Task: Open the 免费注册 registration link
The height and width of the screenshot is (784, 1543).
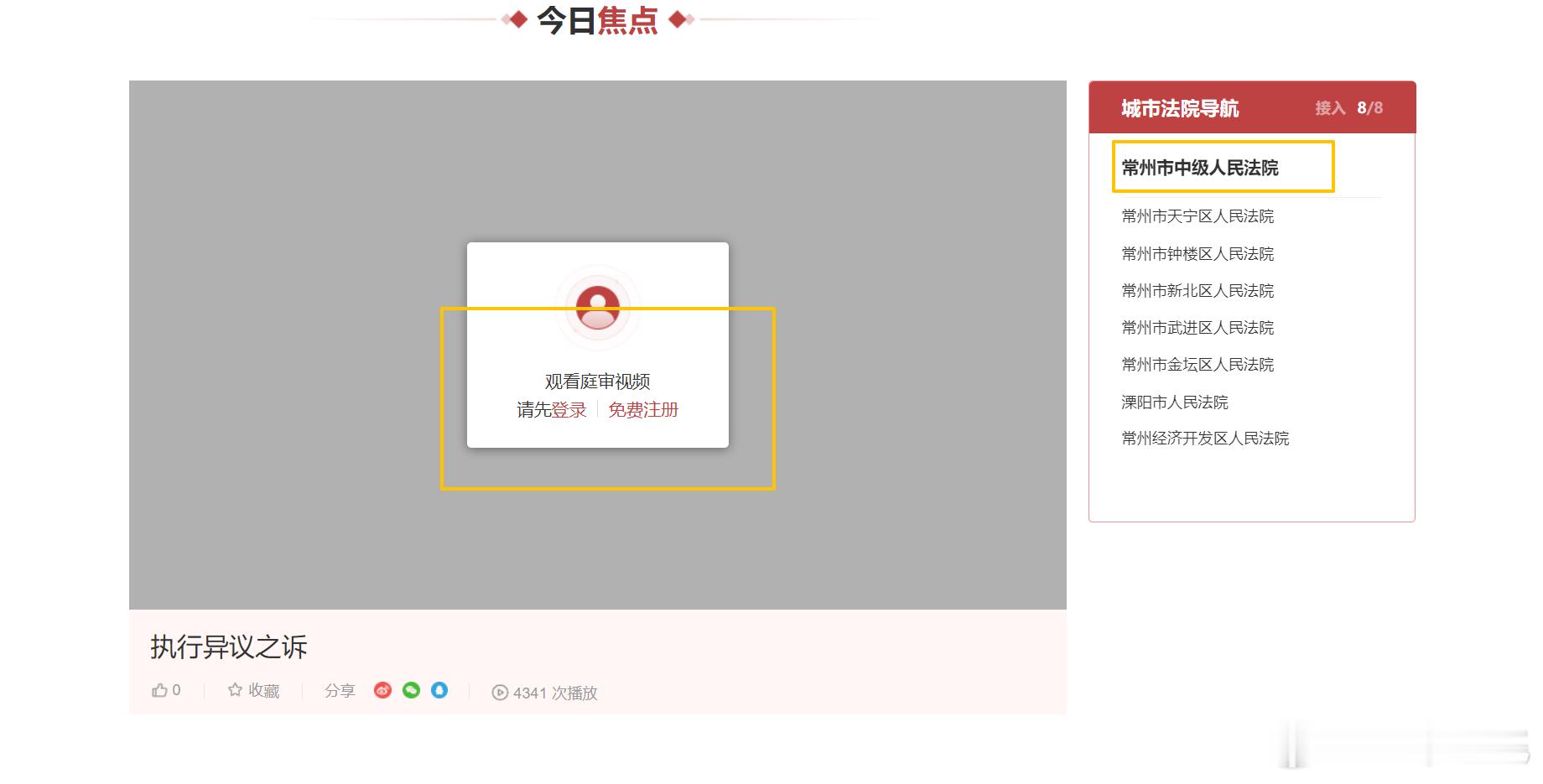Action: pos(642,410)
